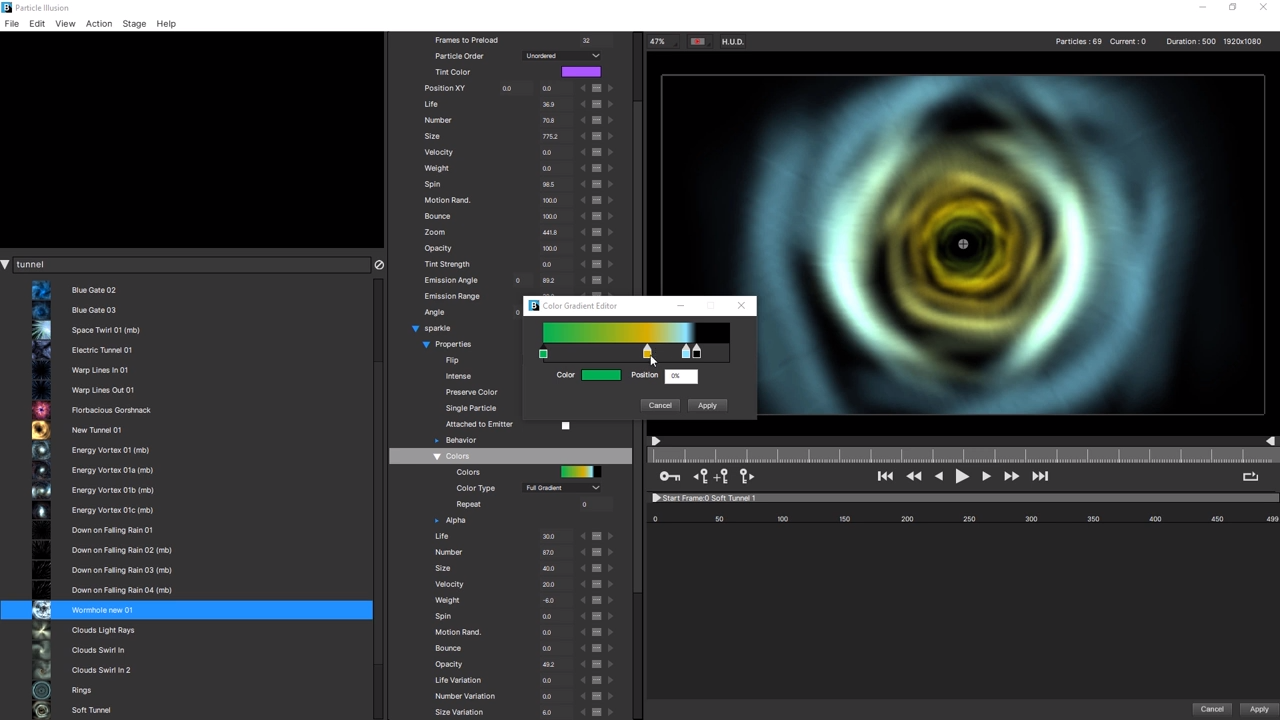Open the Particle Order dropdown showing Unordered
The image size is (1280, 720).
pos(563,56)
